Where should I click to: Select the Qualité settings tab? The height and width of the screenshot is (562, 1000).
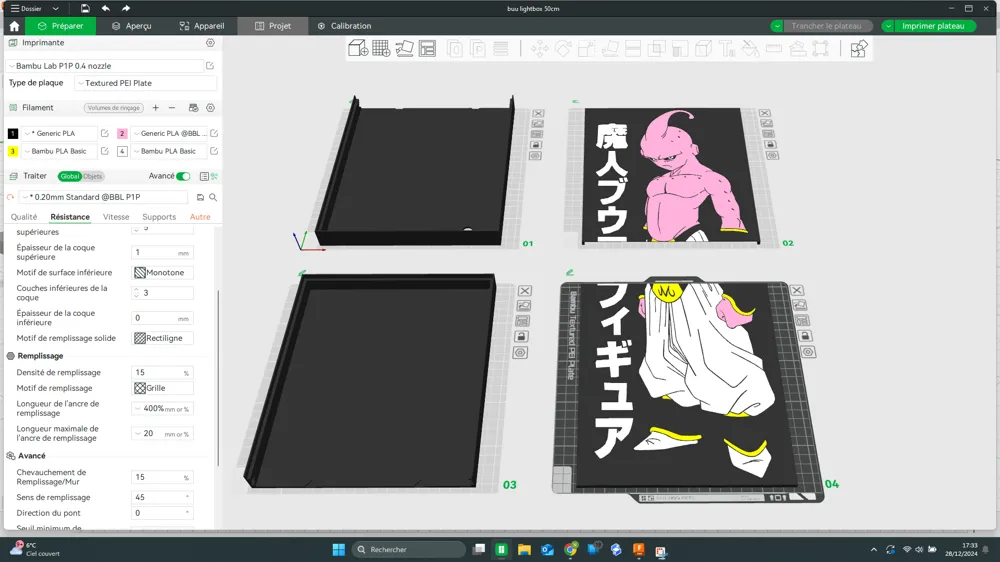click(24, 217)
